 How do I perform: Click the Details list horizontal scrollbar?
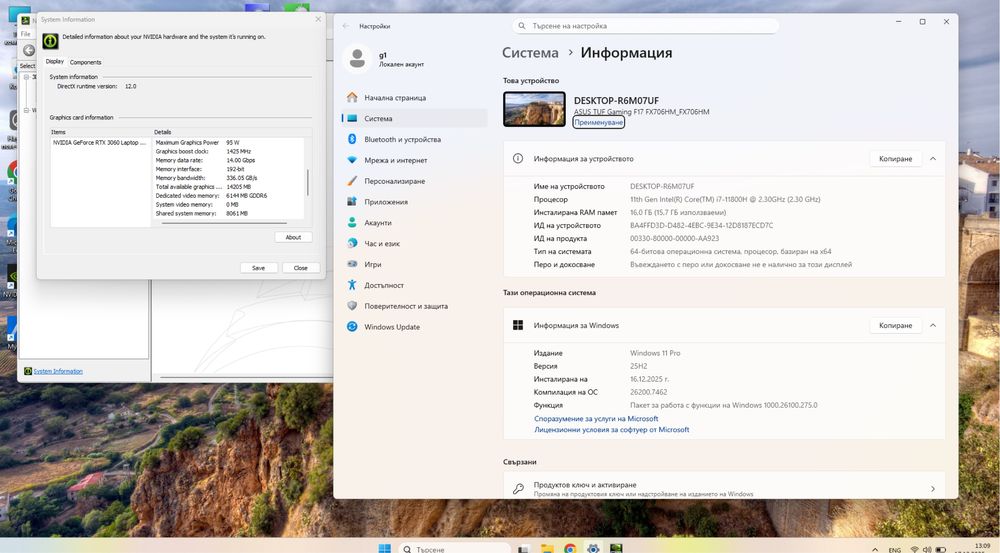(x=224, y=223)
